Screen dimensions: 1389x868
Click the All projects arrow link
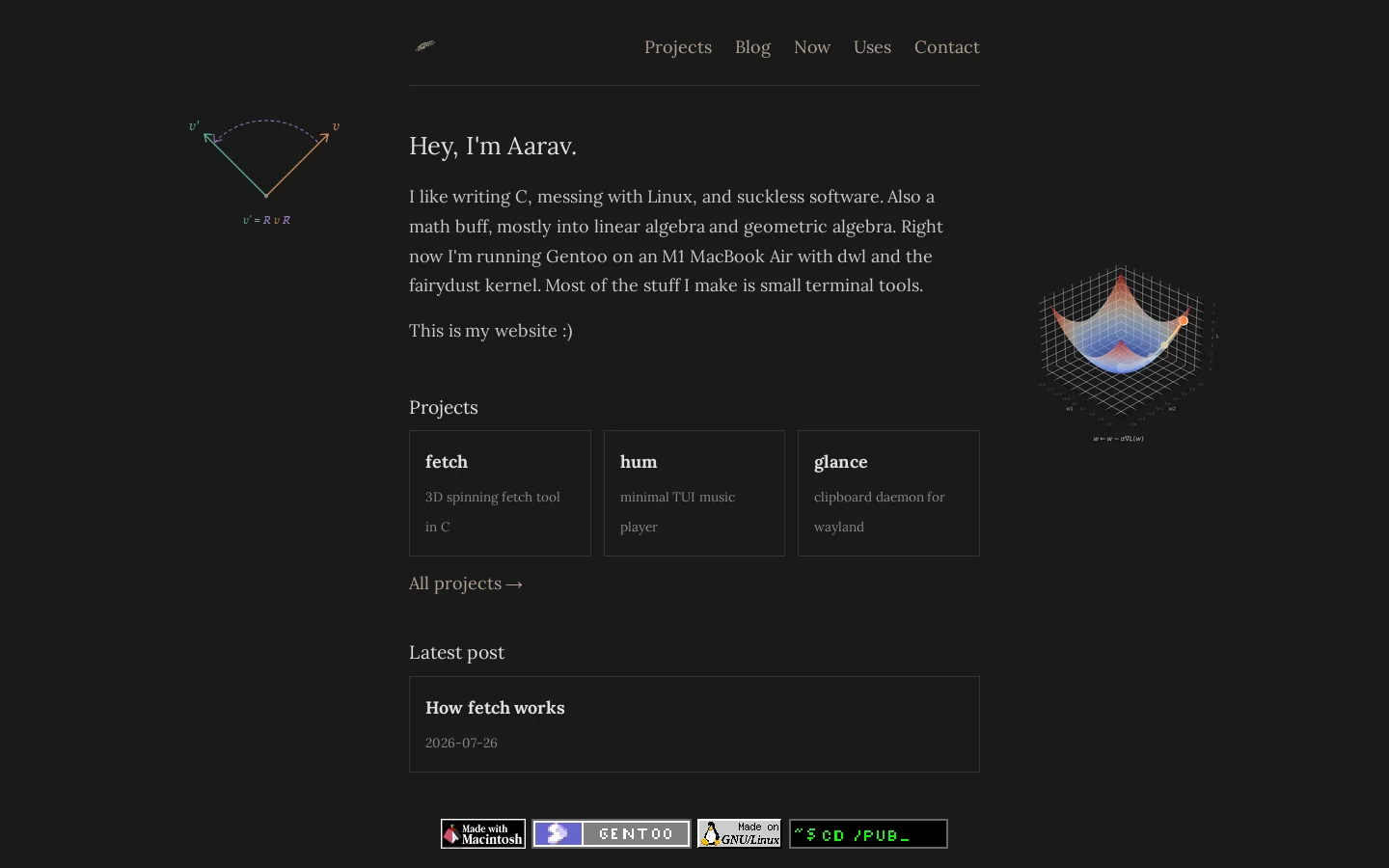(x=466, y=583)
